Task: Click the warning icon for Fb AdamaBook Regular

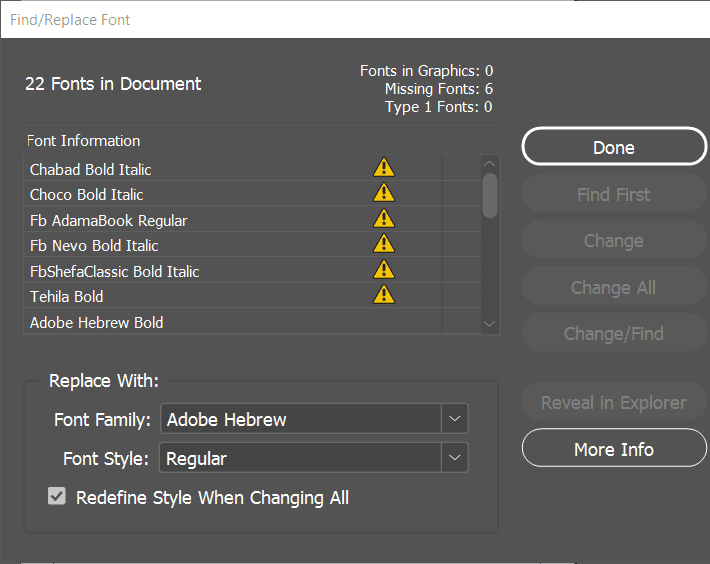Action: [384, 219]
